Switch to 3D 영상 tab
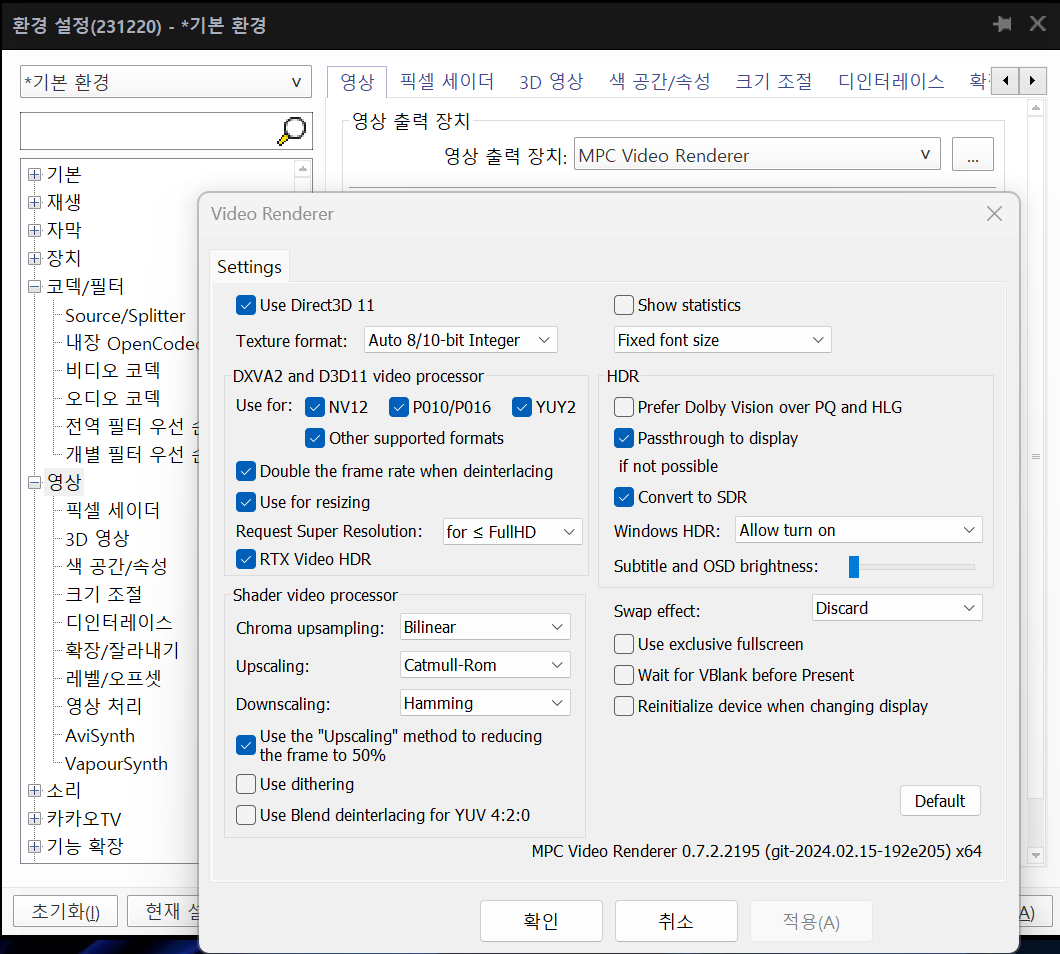This screenshot has height=954, width=1060. [551, 82]
